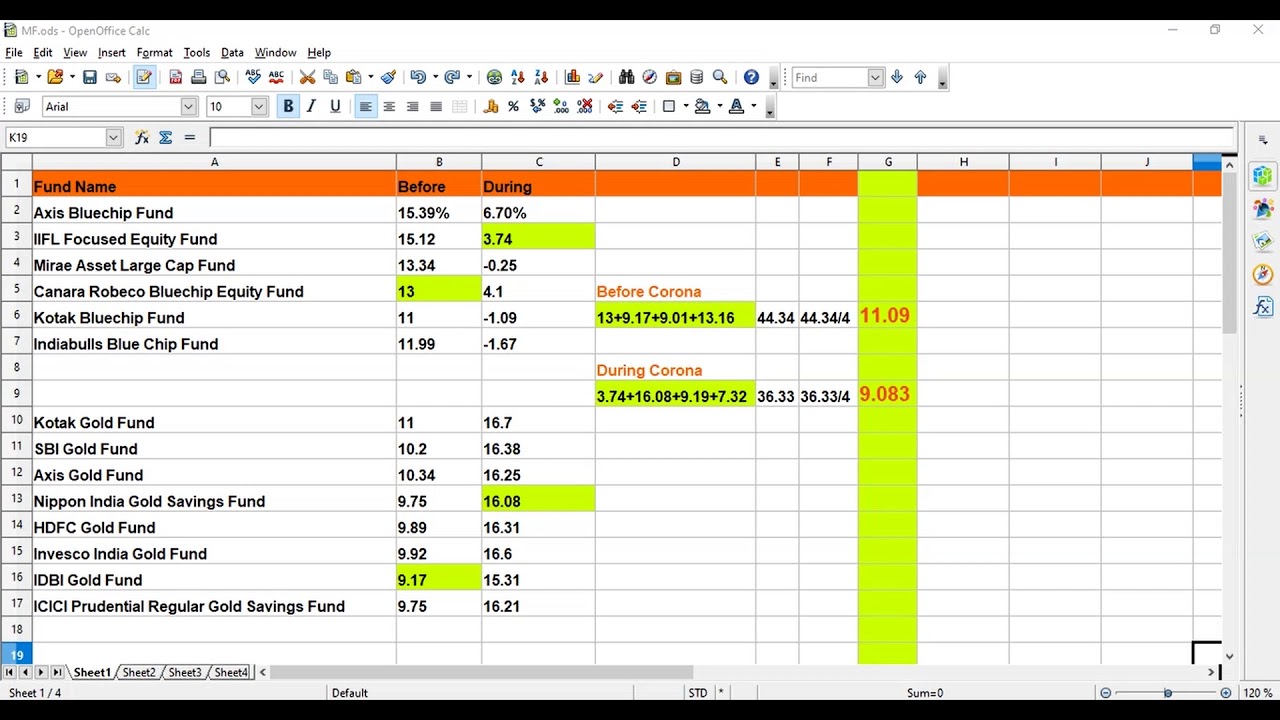This screenshot has width=1280, height=720.
Task: Open the Insert menu
Action: click(x=112, y=52)
